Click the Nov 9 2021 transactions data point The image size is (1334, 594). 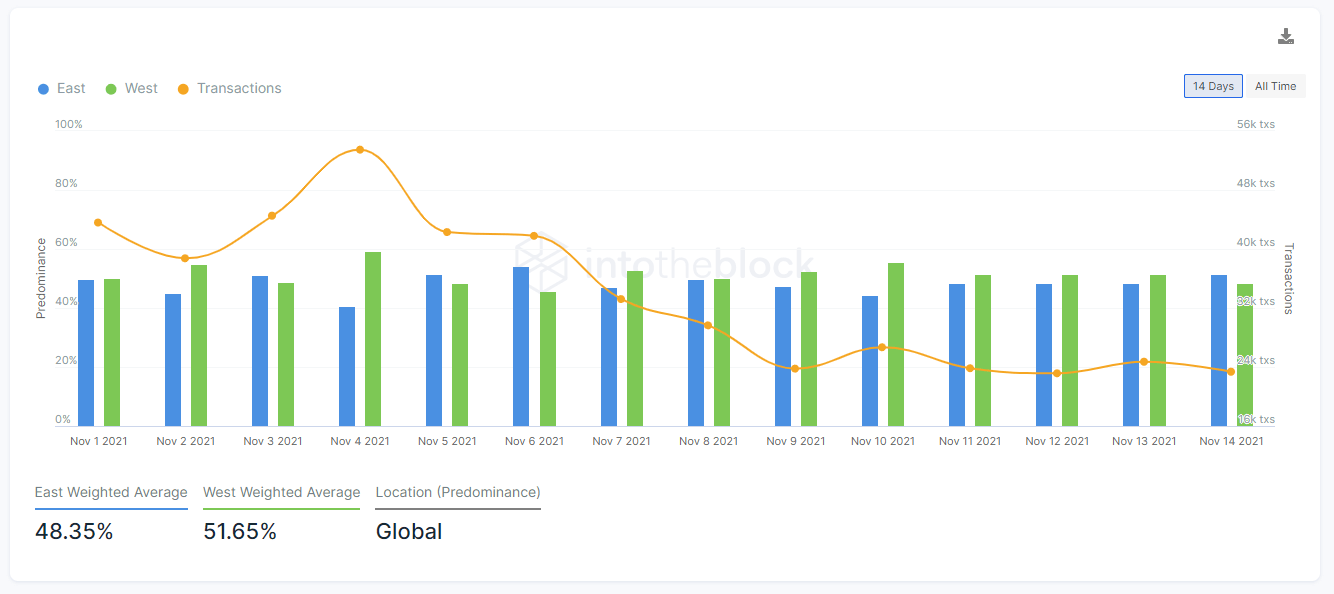tap(795, 369)
